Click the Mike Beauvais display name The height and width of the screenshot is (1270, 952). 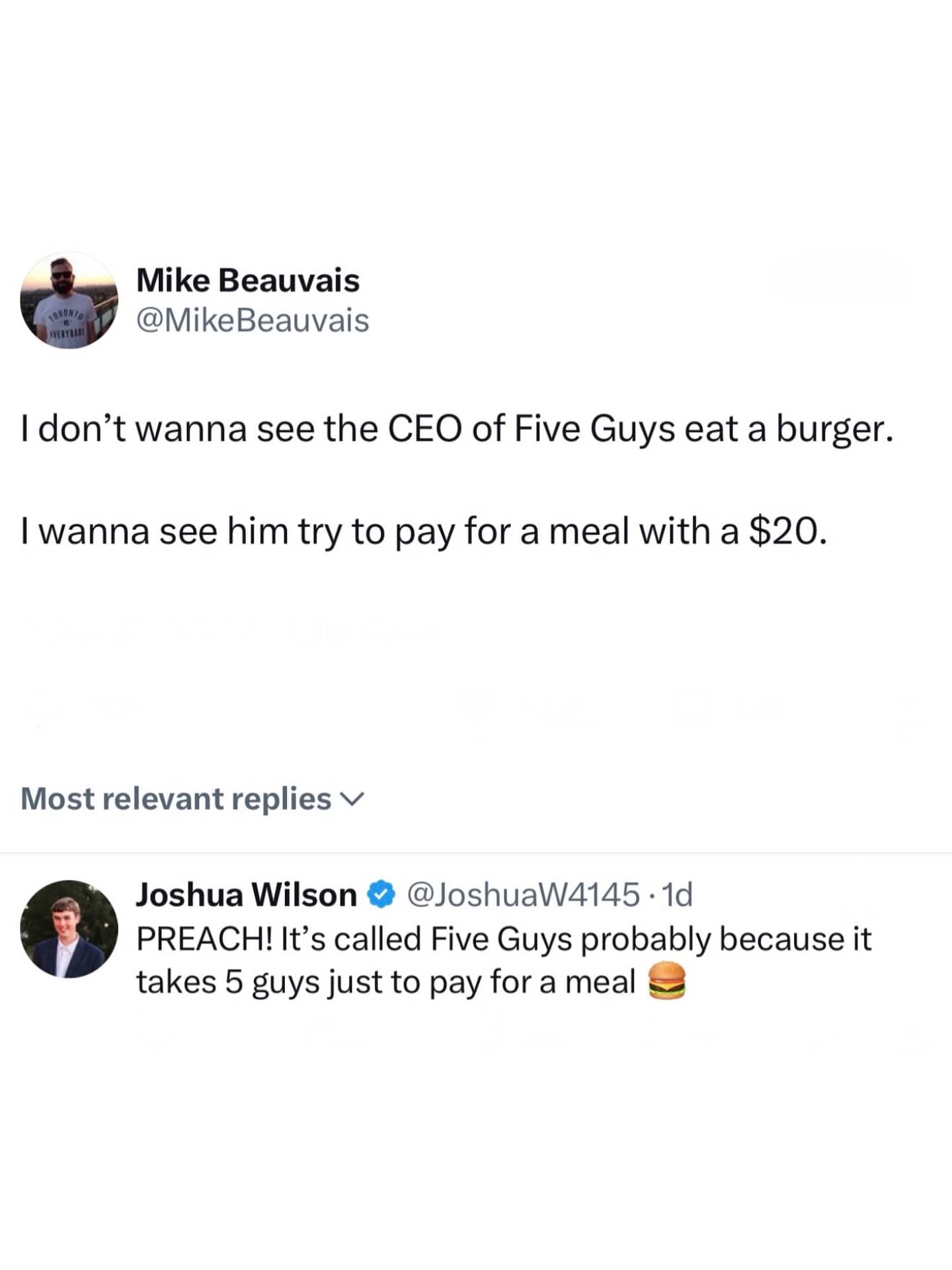pos(248,280)
